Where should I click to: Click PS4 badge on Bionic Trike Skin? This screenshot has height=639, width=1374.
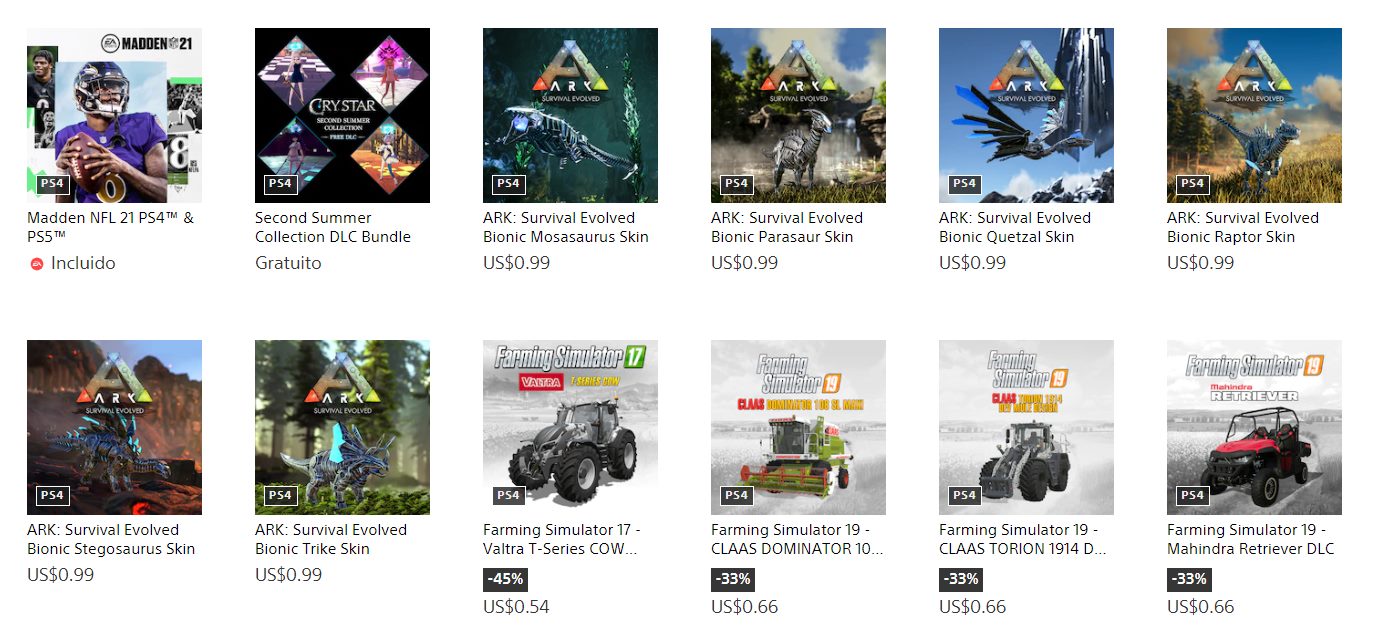point(280,496)
